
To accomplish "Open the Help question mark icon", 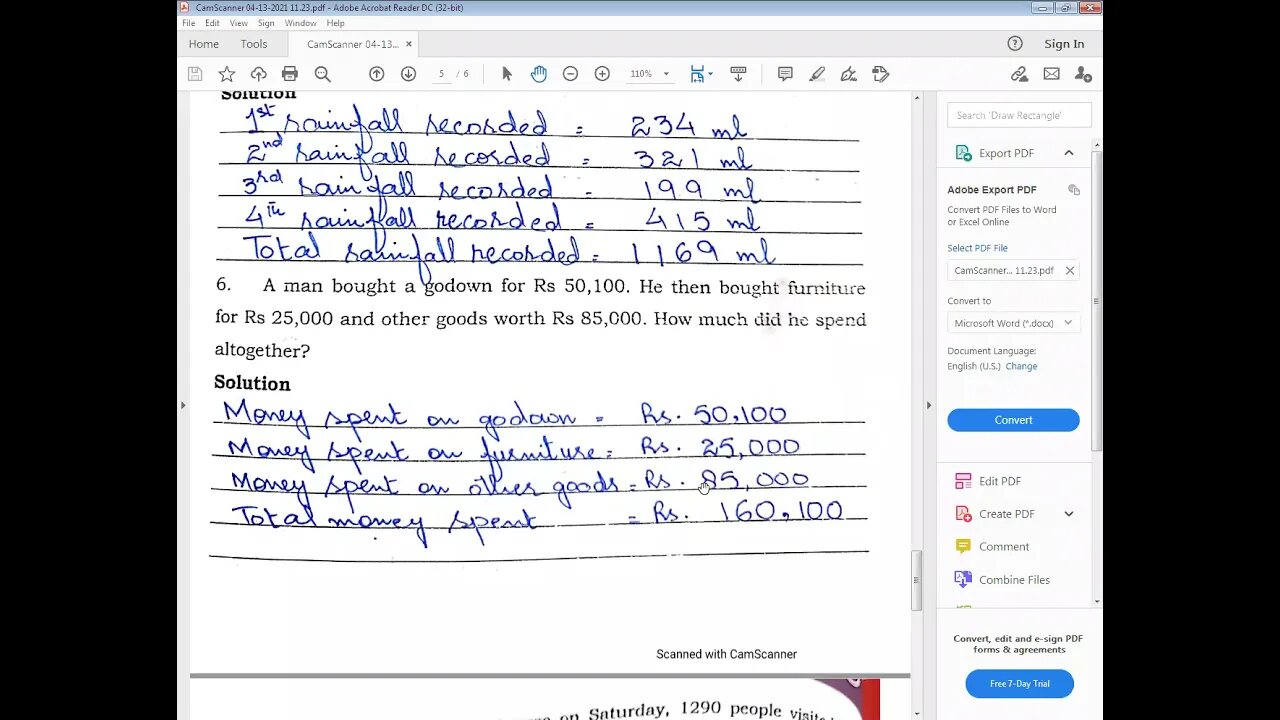I will pyautogui.click(x=1015, y=43).
